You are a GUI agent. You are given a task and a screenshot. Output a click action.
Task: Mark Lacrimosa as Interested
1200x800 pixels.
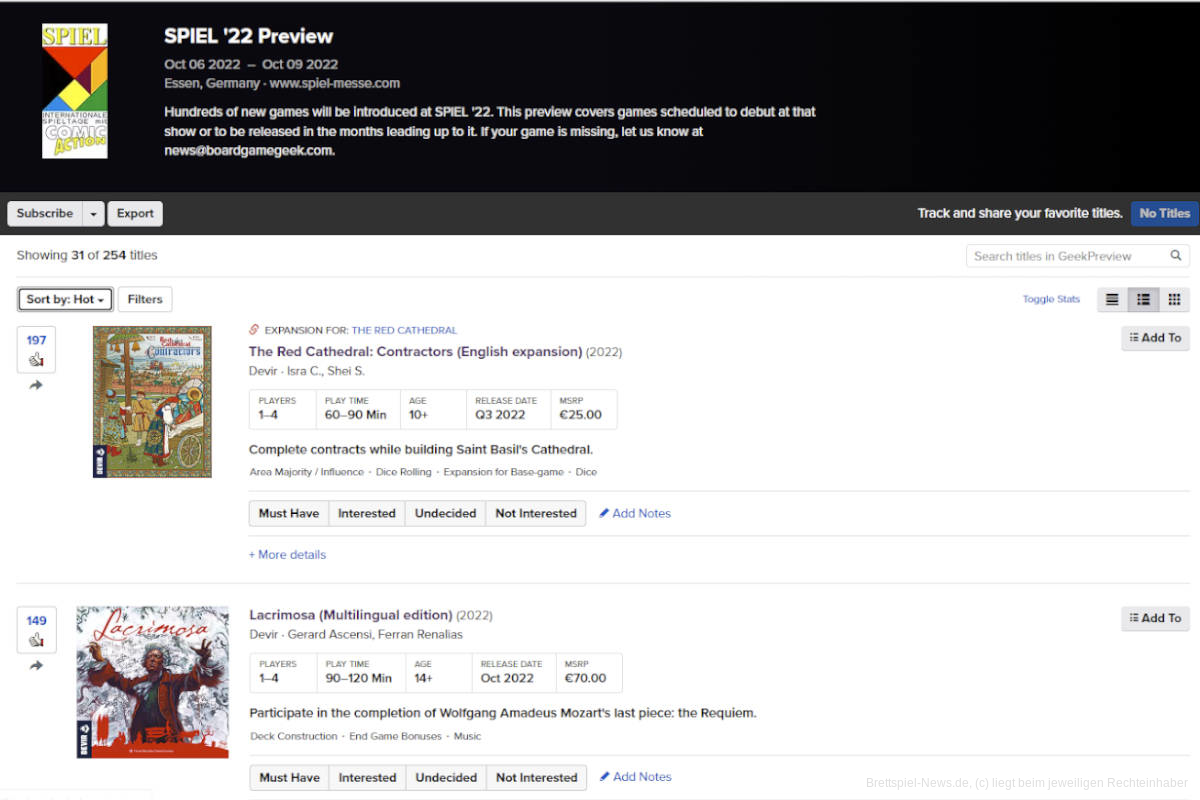coord(367,777)
